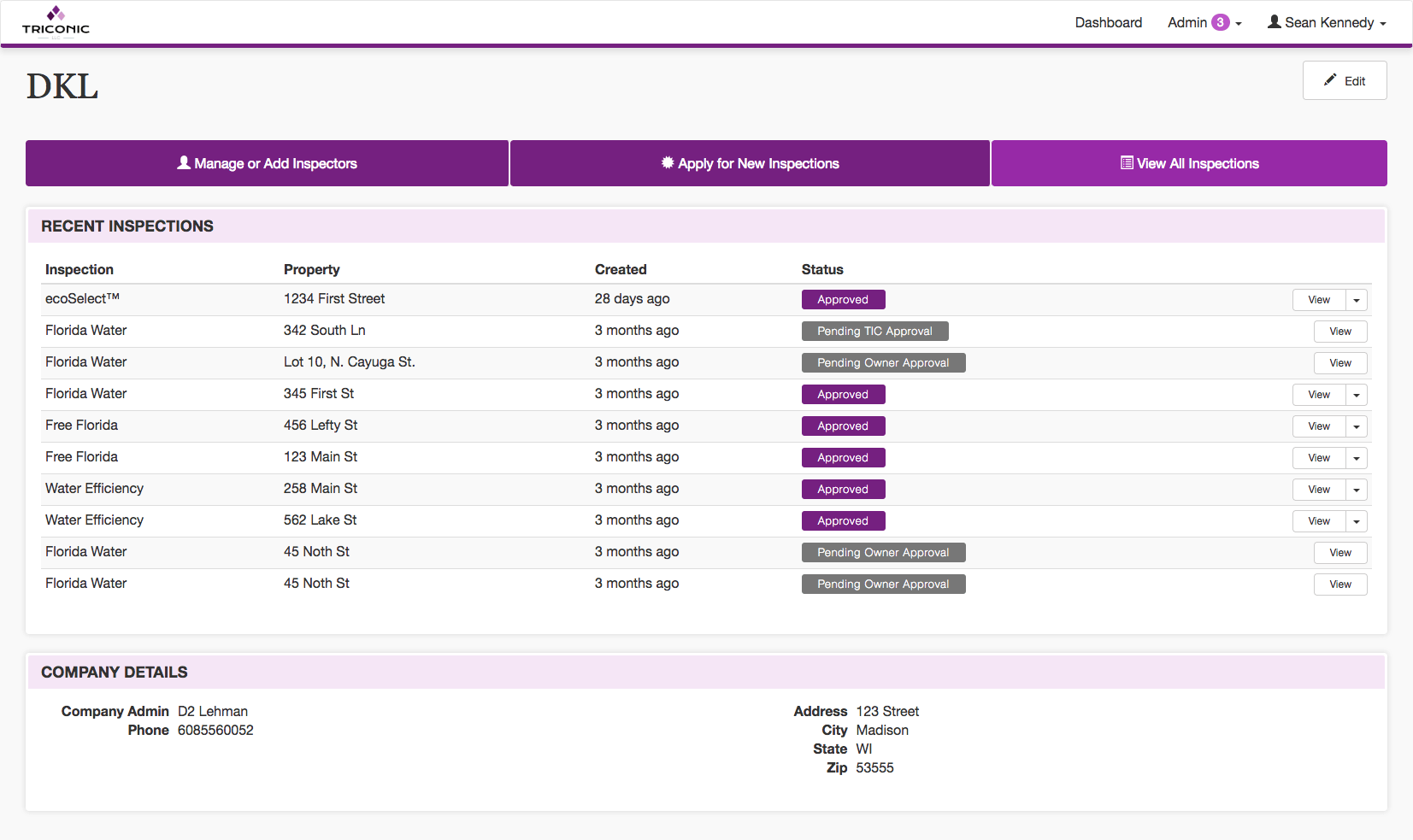Click the Status column header
Screen dimensions: 1413x840
(x=822, y=269)
